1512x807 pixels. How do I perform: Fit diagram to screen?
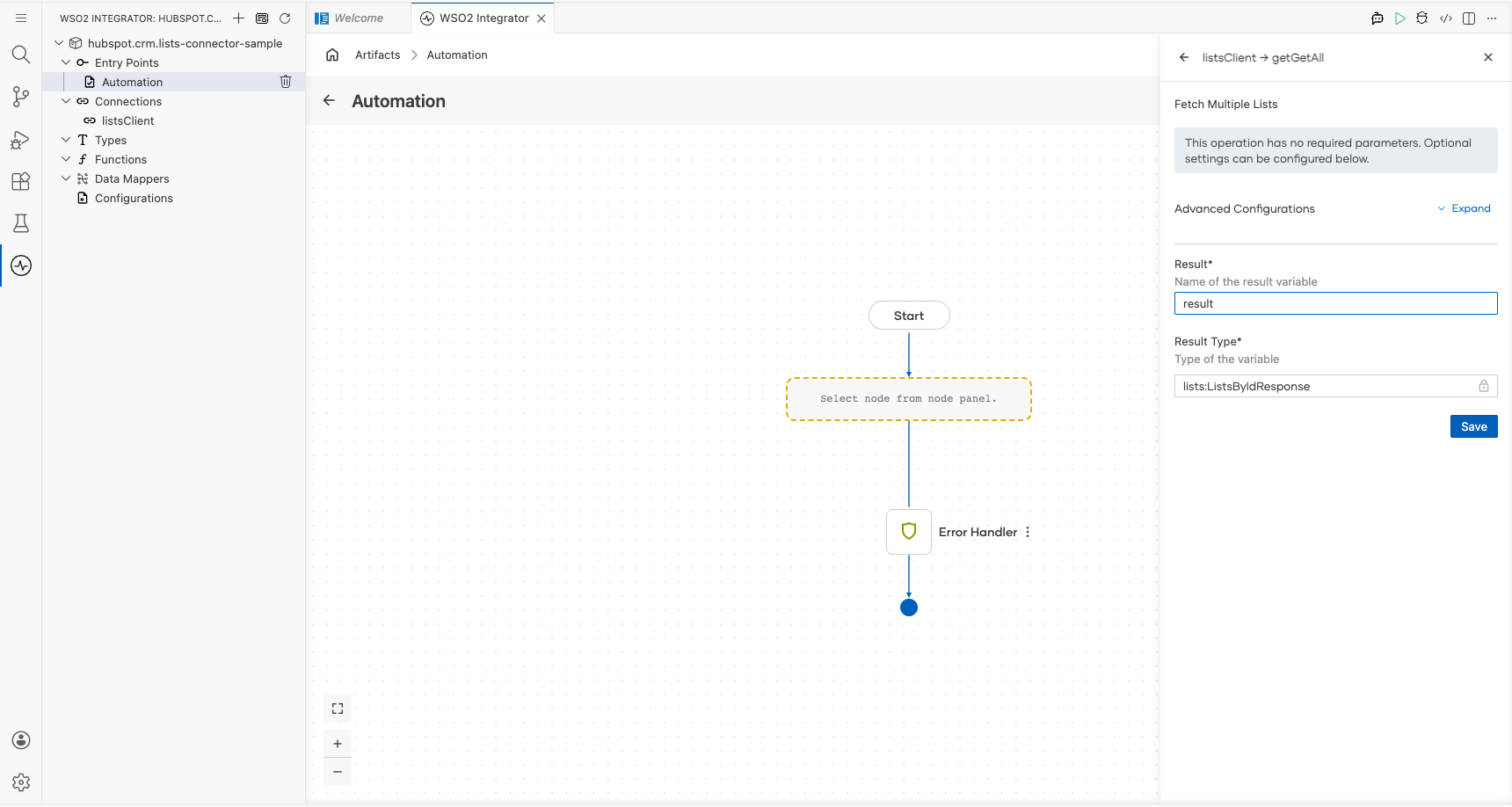coord(338,709)
